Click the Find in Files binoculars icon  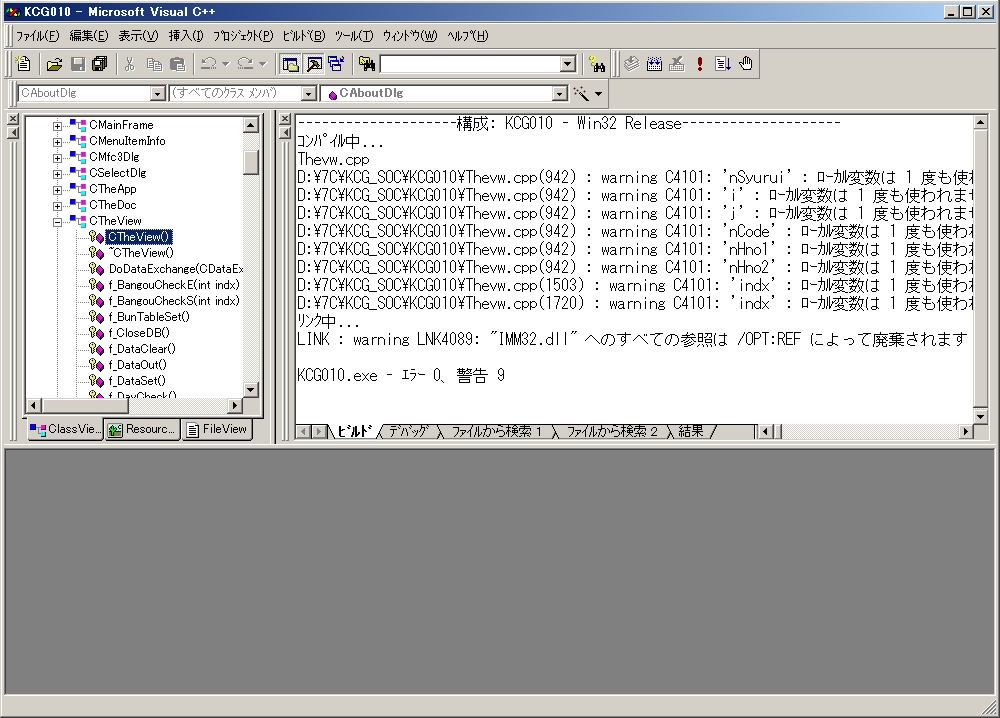tap(366, 64)
